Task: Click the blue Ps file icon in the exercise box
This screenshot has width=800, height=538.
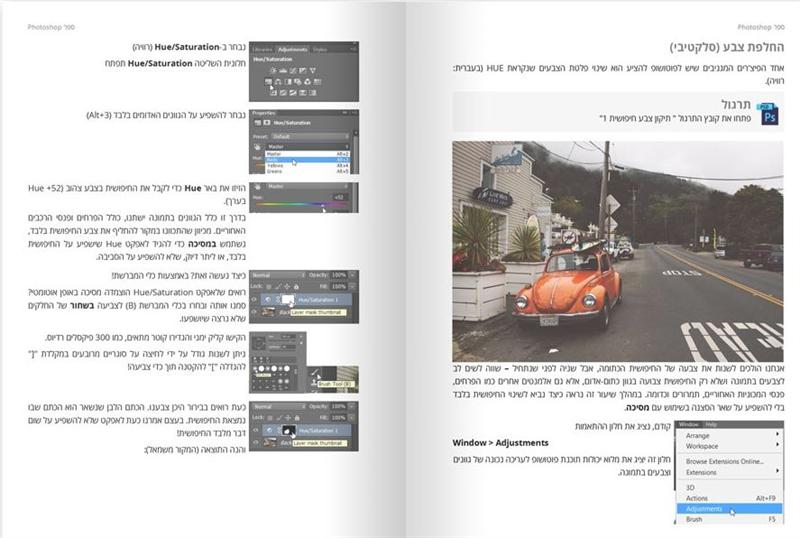Action: click(x=768, y=114)
